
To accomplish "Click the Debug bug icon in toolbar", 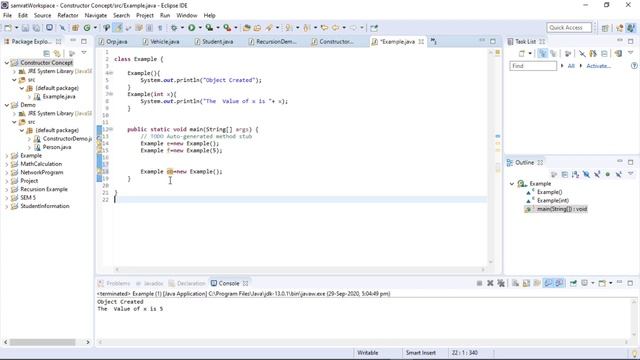I will [x=174, y=28].
